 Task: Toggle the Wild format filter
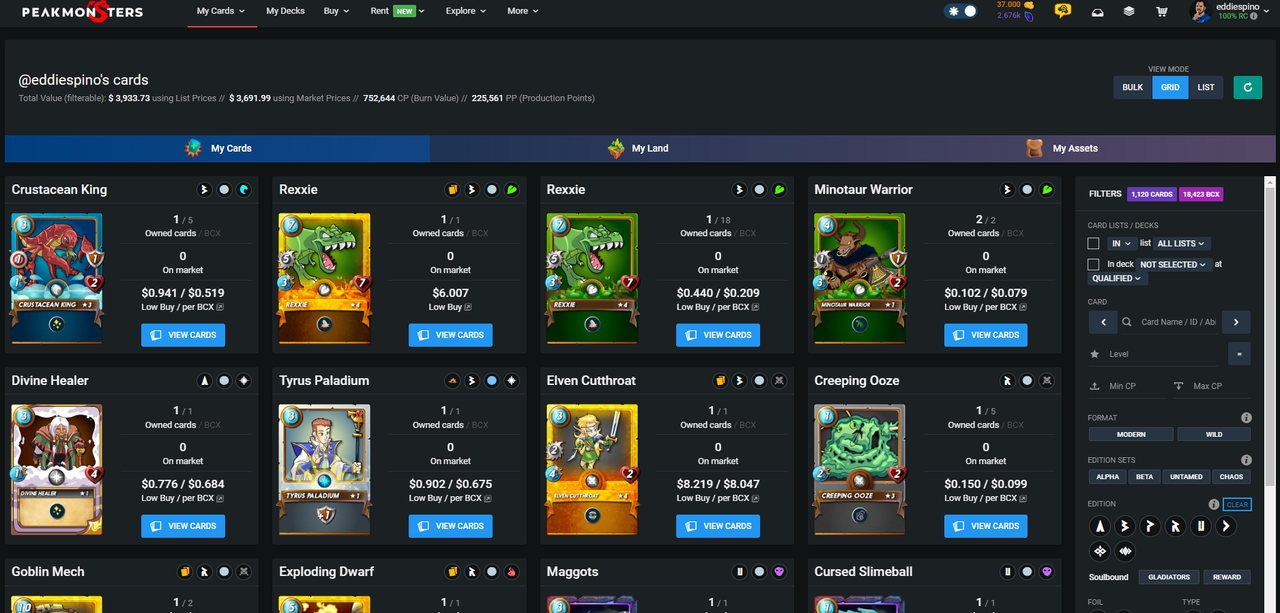coord(1214,434)
